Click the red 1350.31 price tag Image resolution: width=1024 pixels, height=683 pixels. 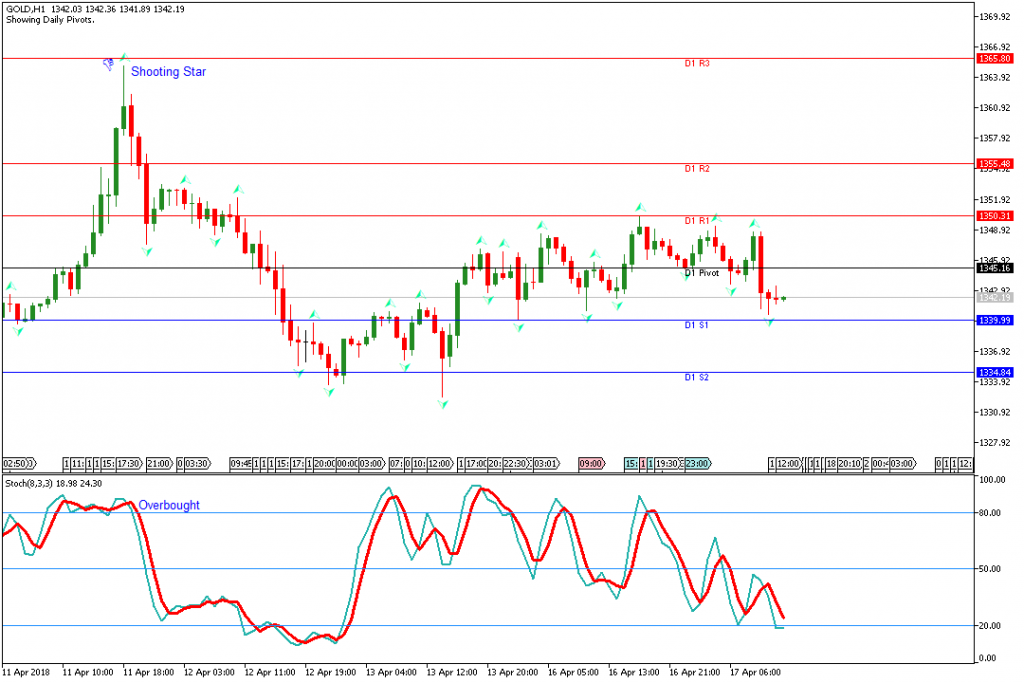[x=995, y=216]
